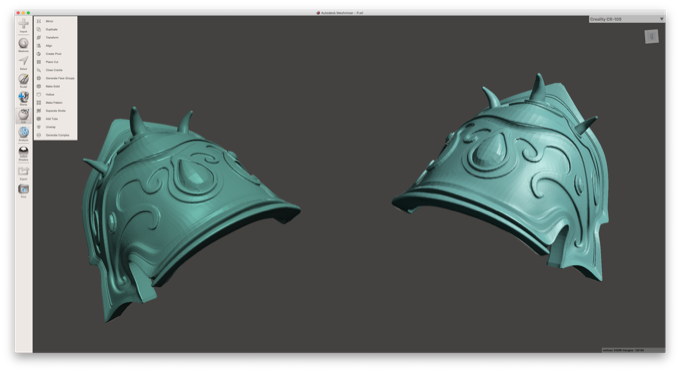Select Generate Complex option

[x=56, y=135]
